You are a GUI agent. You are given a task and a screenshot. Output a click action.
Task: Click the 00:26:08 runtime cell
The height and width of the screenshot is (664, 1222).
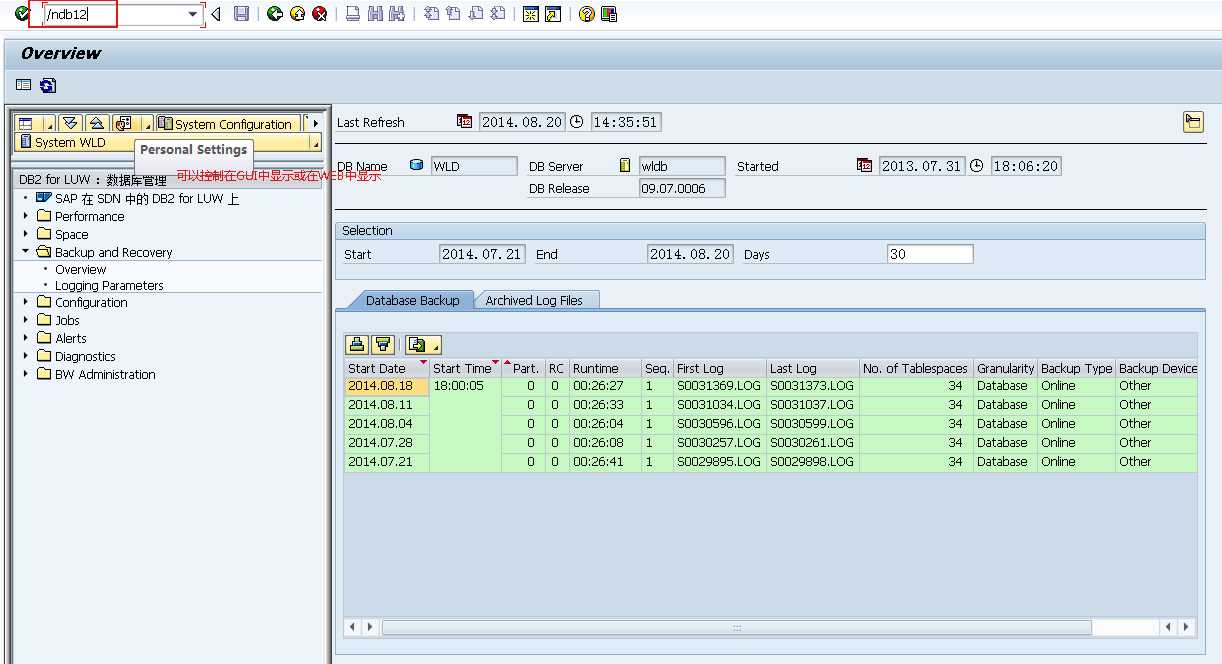pos(605,443)
